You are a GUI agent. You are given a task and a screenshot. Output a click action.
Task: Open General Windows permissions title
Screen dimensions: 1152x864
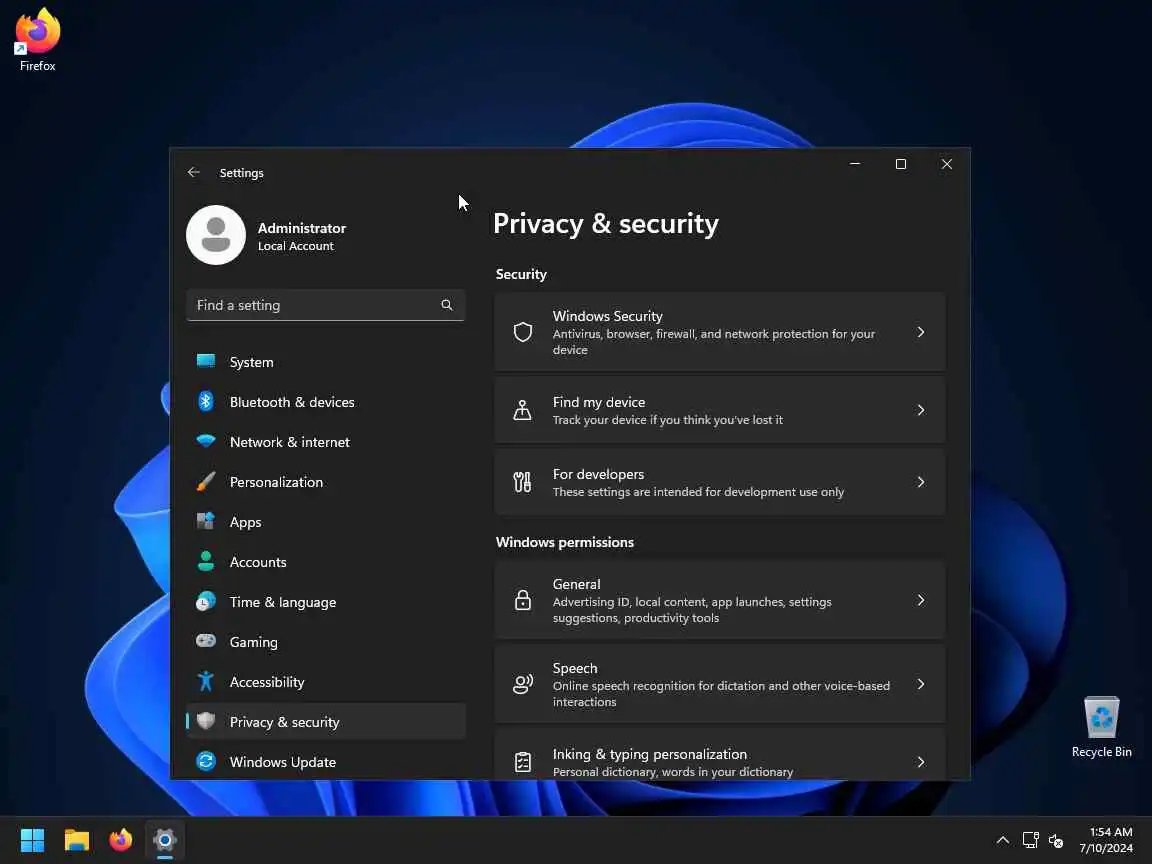click(x=577, y=584)
